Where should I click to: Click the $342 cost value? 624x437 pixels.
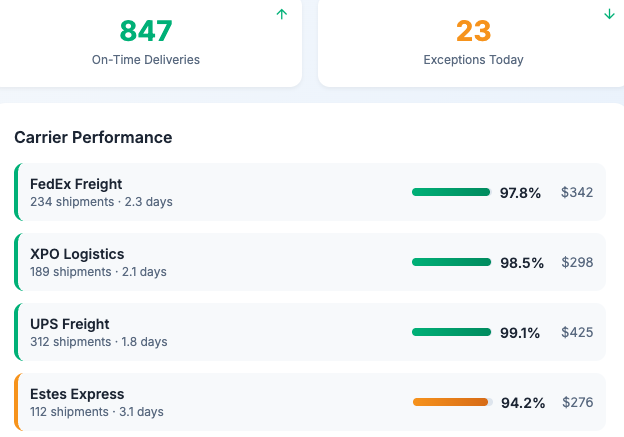[577, 192]
